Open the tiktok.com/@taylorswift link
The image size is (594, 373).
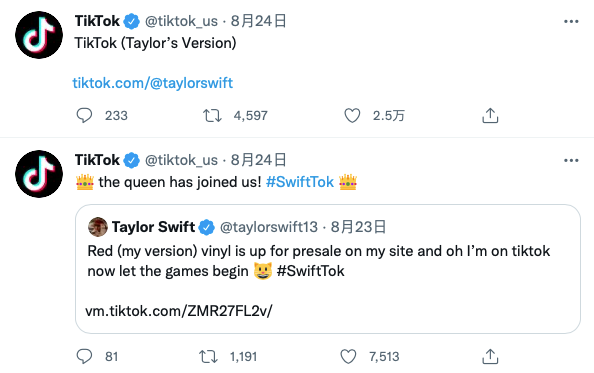click(x=153, y=83)
